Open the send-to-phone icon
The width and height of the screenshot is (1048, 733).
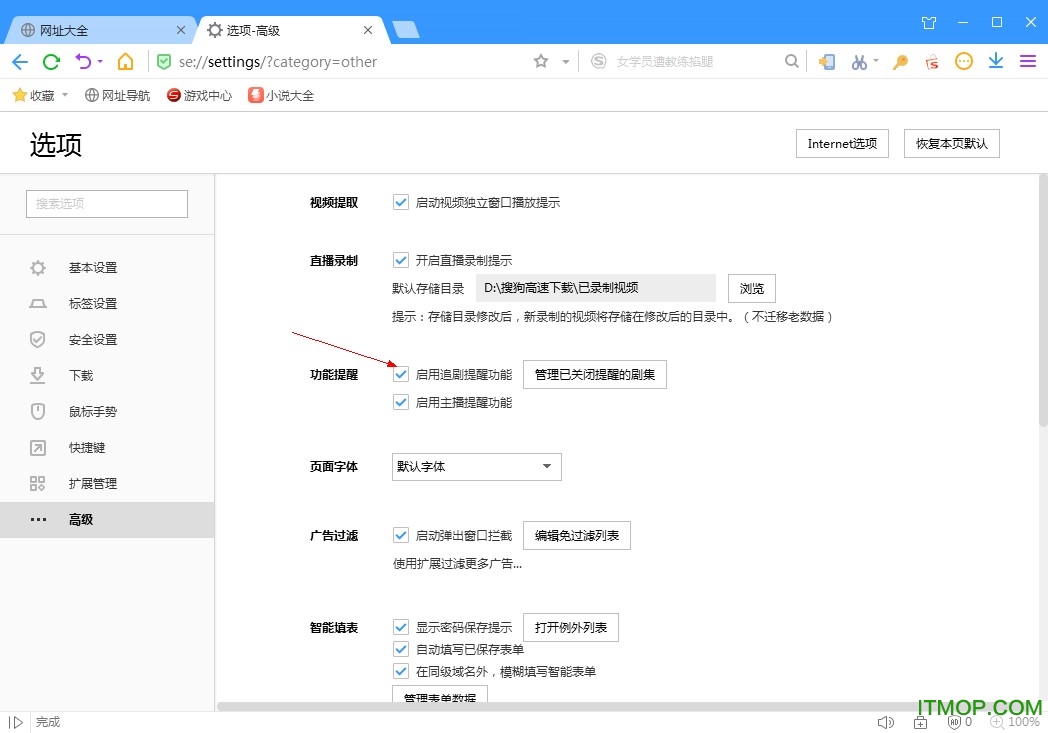coord(826,61)
